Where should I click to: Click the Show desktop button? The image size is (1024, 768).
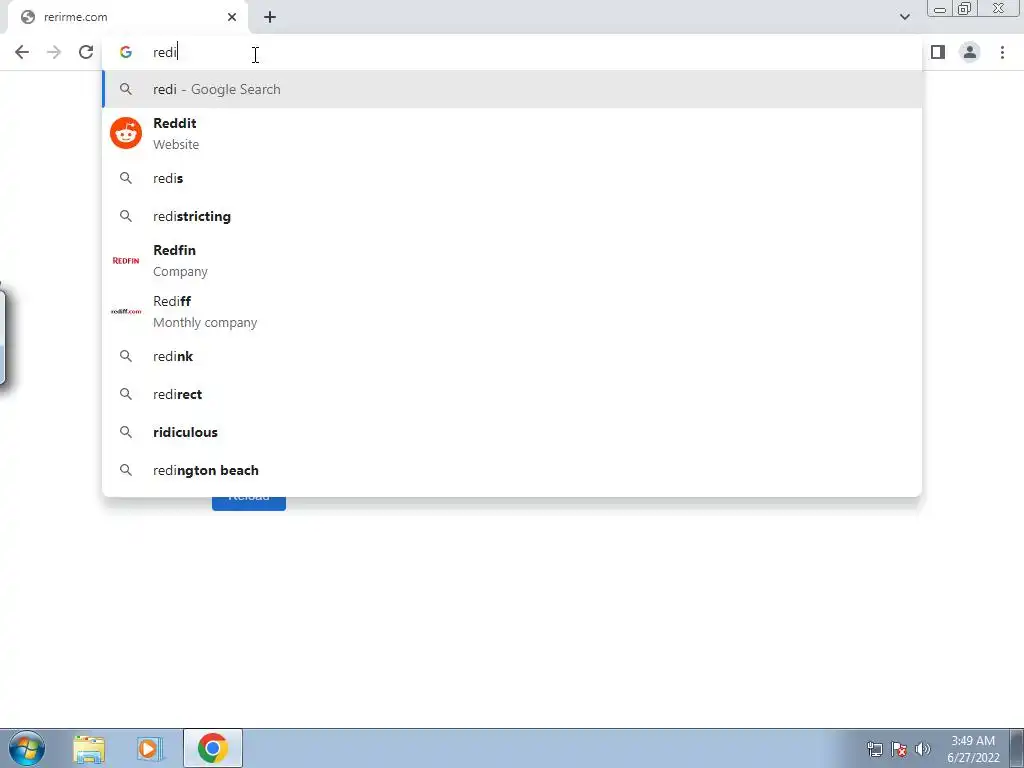1017,748
